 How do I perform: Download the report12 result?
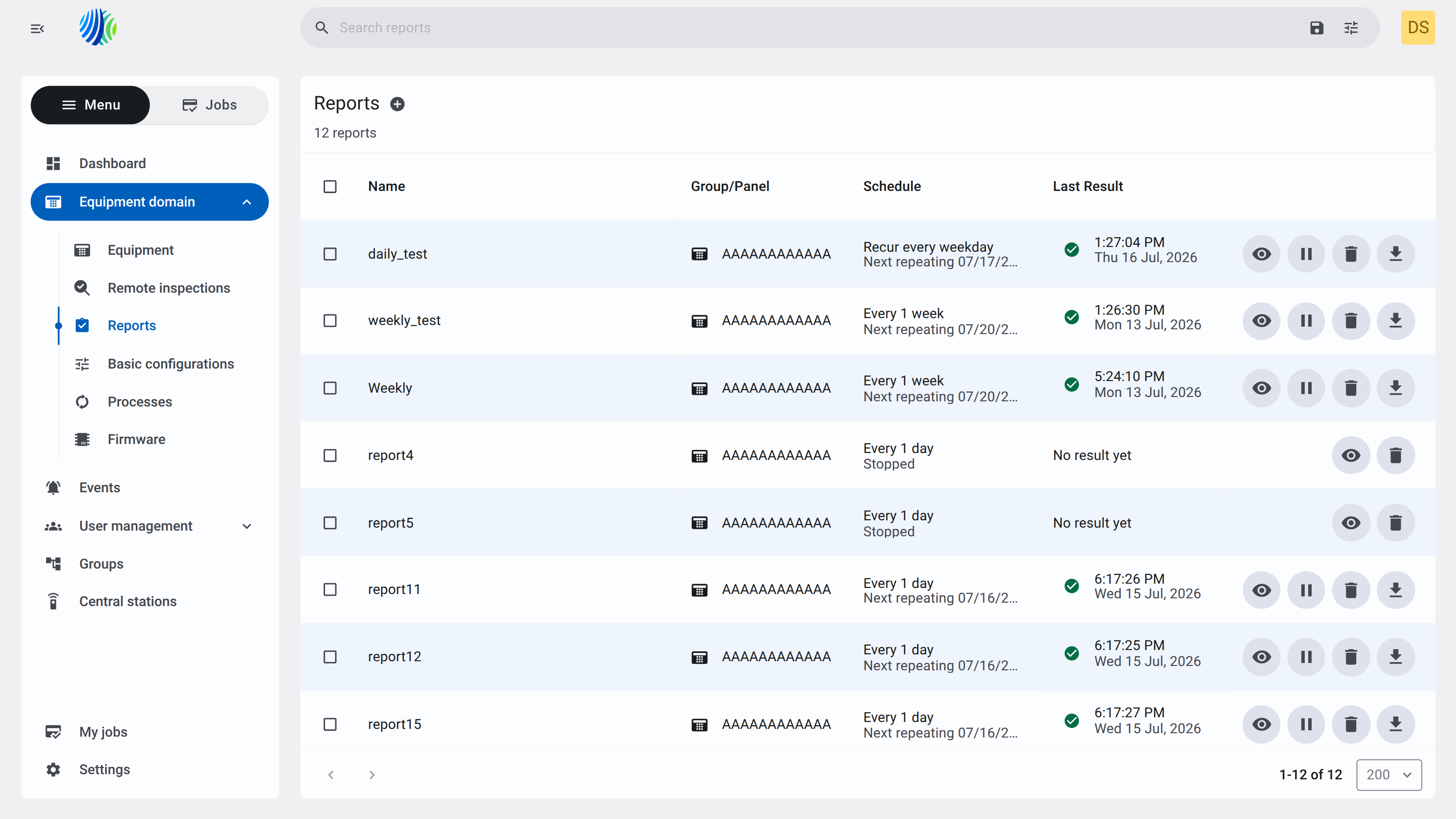(1396, 657)
